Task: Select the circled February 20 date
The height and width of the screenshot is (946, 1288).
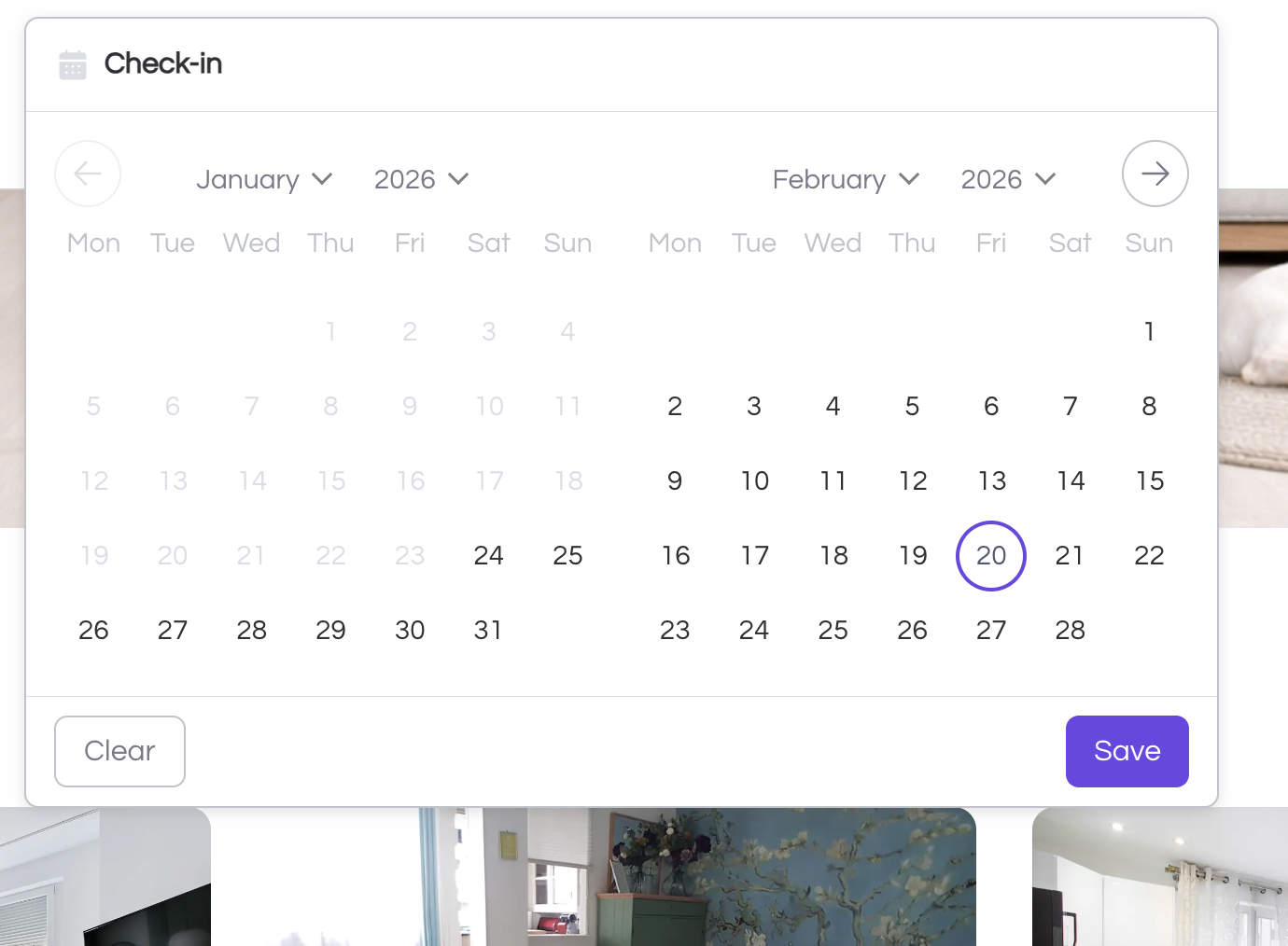Action: click(x=991, y=556)
